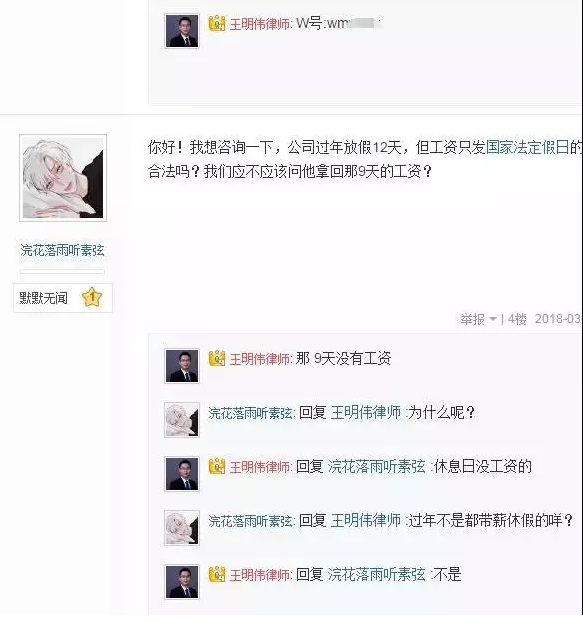Open the 国家法定假日 keyword link
Screen dimensions: 583x623
[x=528, y=147]
